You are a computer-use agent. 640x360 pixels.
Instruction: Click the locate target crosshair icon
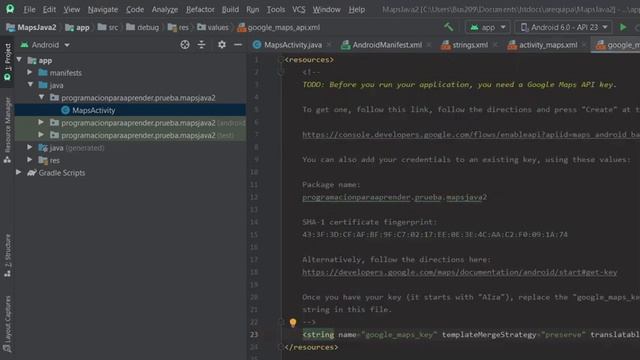tap(185, 44)
